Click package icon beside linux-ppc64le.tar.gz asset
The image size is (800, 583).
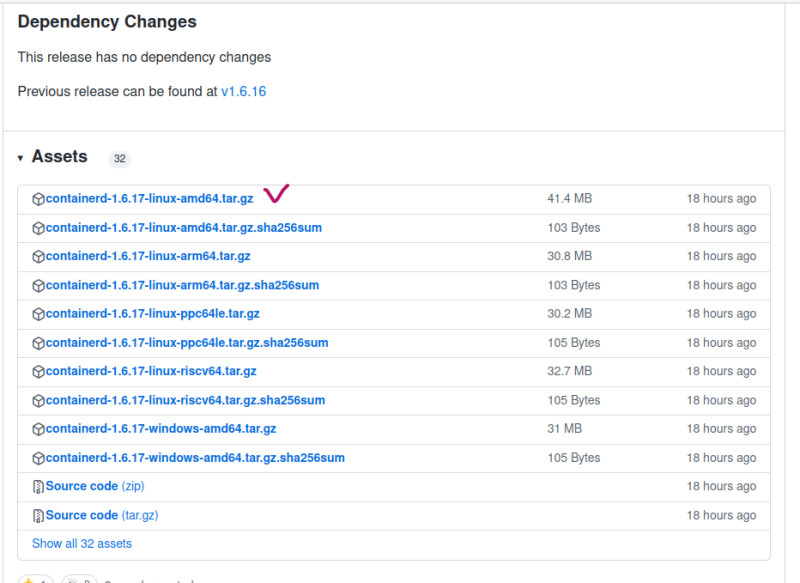pos(39,314)
